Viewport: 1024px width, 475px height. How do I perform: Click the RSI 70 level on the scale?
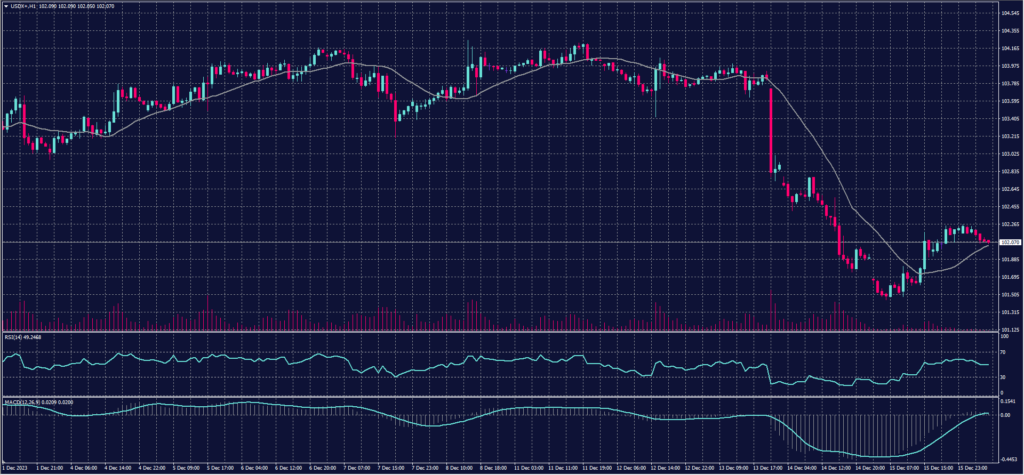(1003, 352)
